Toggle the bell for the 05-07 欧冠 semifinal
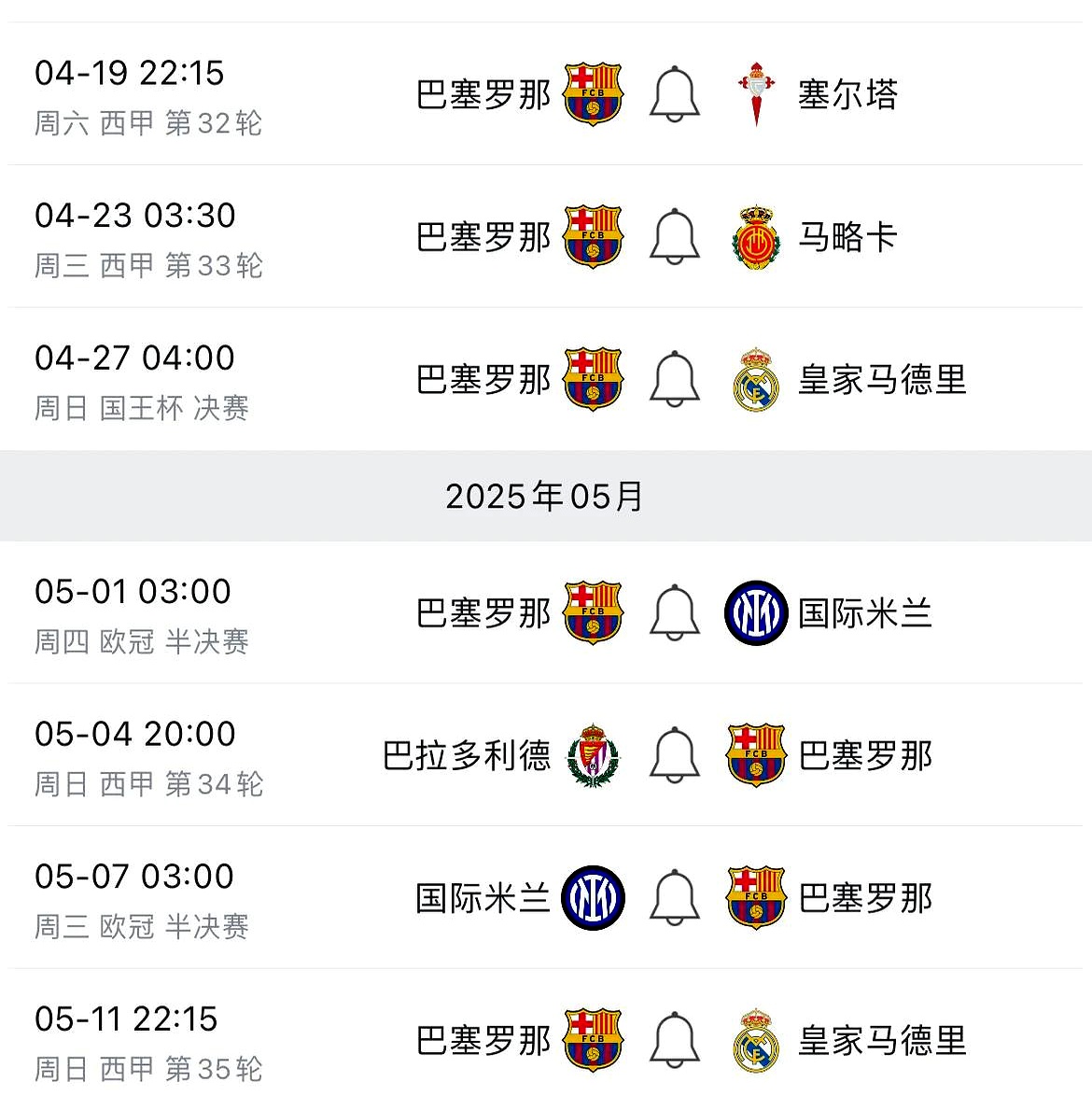This screenshot has width=1092, height=1096. tap(674, 898)
